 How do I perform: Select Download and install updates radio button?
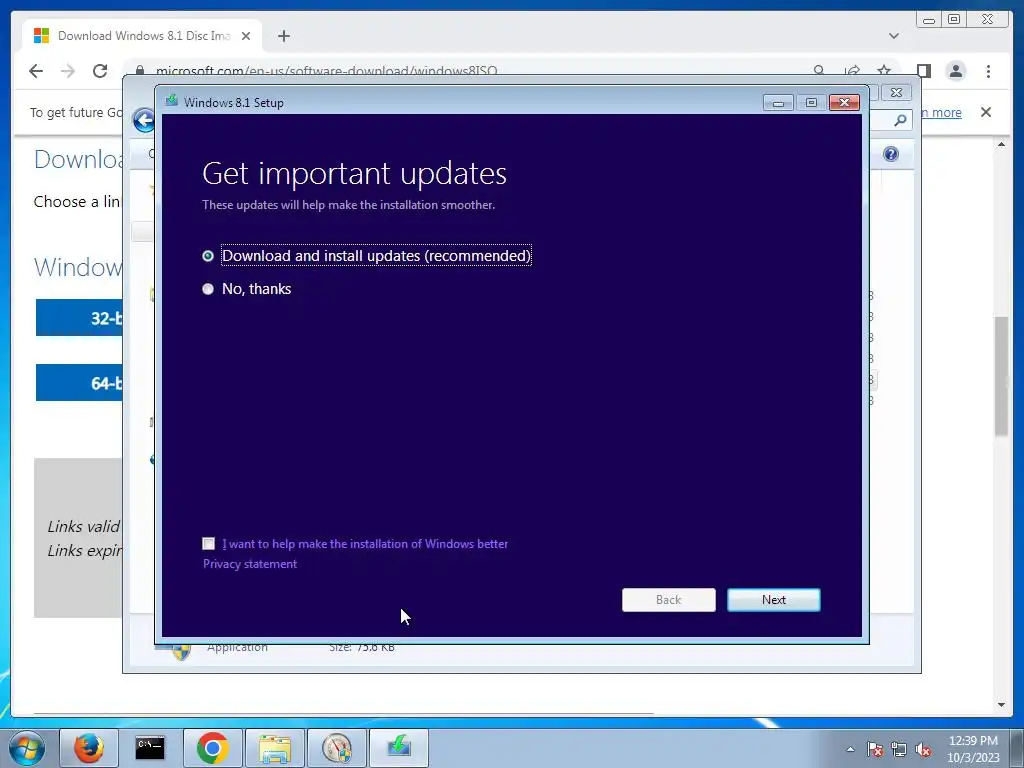208,256
